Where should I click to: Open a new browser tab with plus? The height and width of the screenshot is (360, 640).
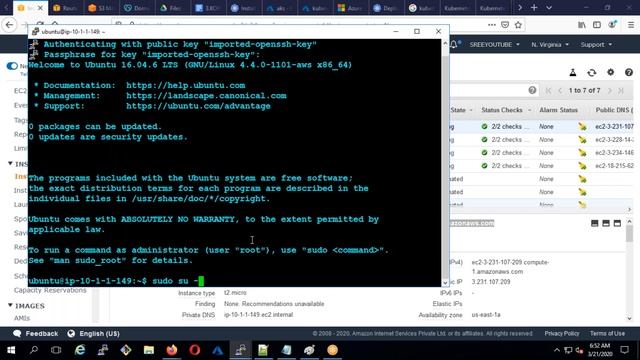point(534,8)
